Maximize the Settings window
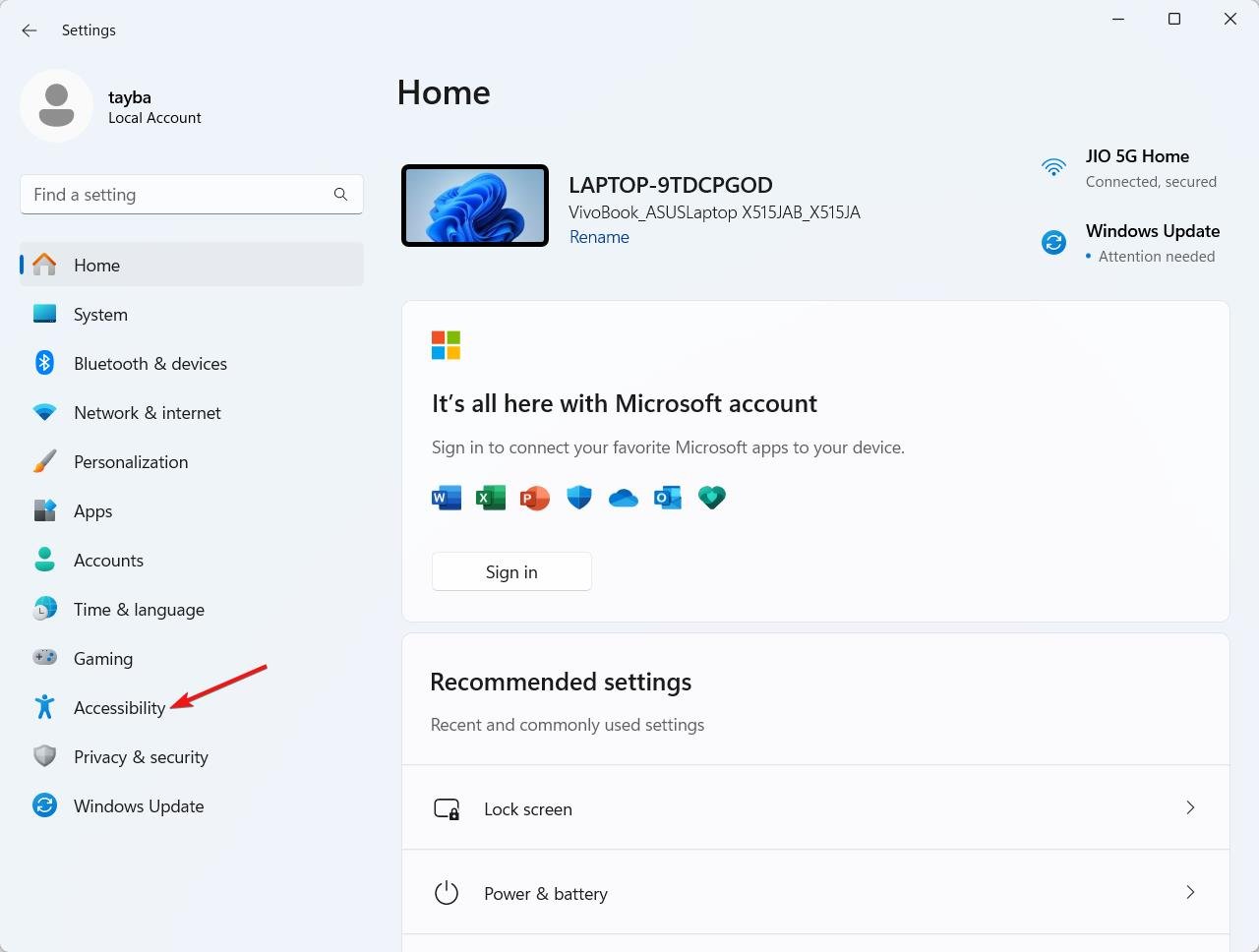 (1174, 19)
